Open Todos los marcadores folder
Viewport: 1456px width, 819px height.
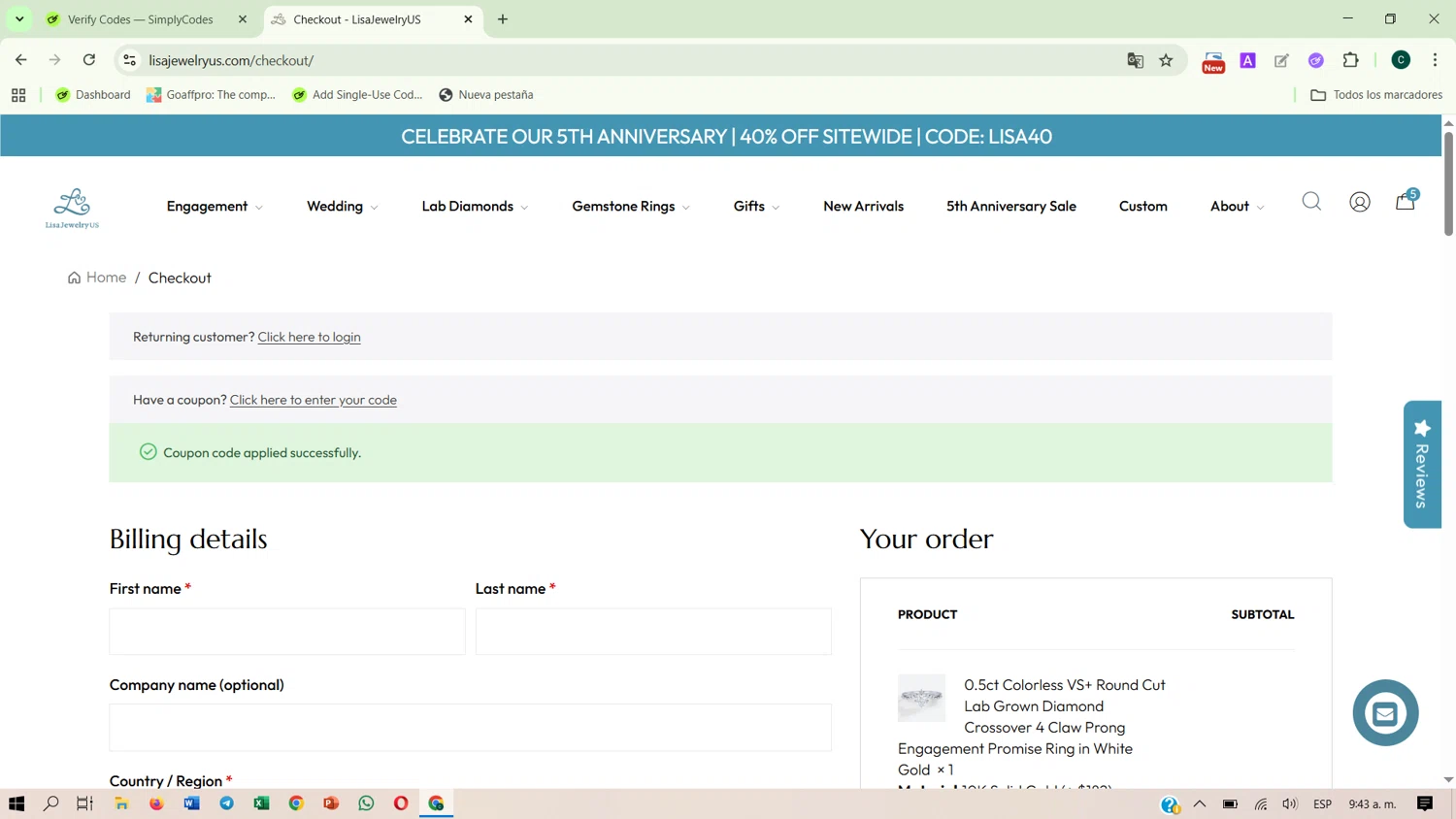tap(1376, 95)
